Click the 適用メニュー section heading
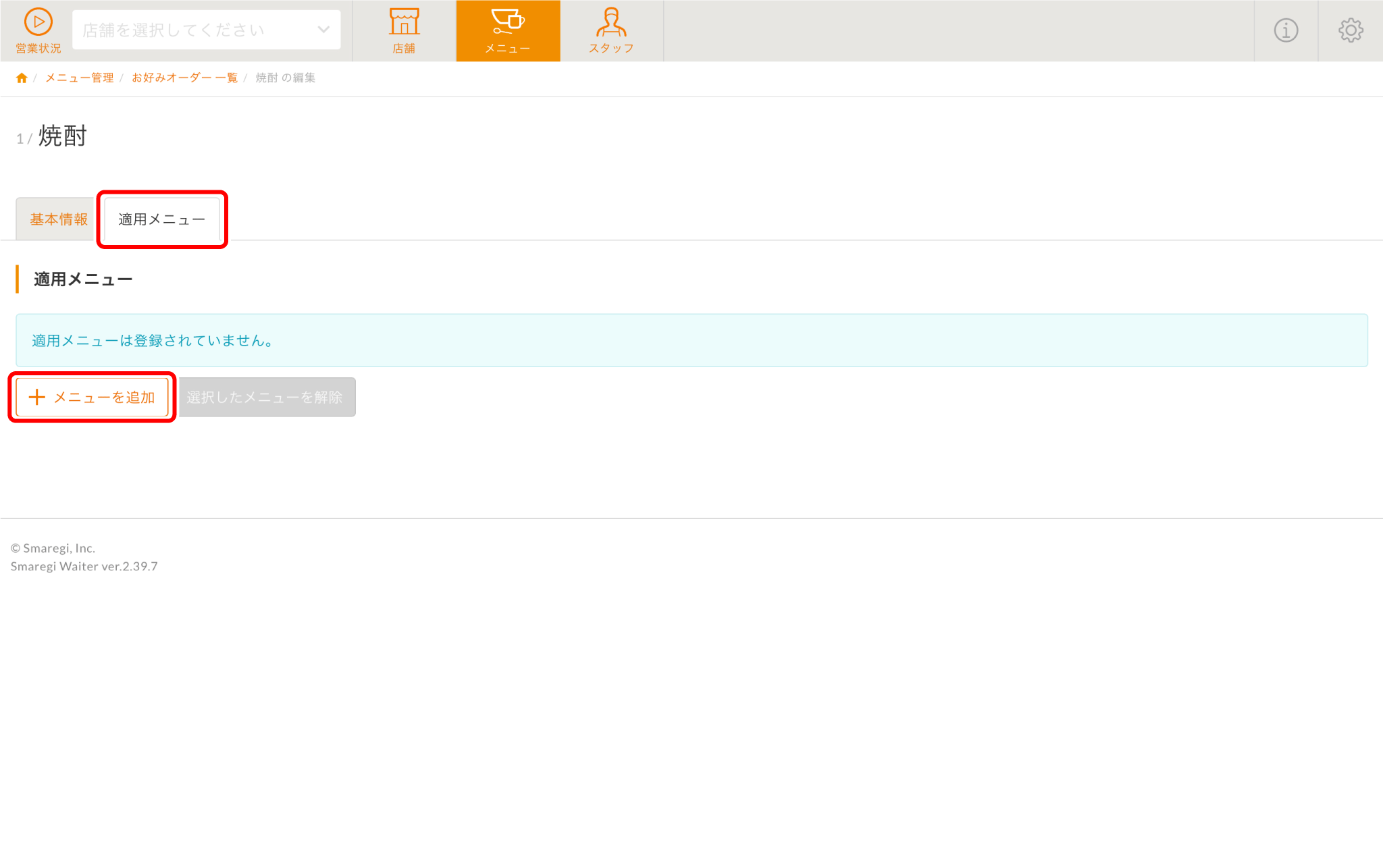Image resolution: width=1383 pixels, height=868 pixels. click(83, 279)
